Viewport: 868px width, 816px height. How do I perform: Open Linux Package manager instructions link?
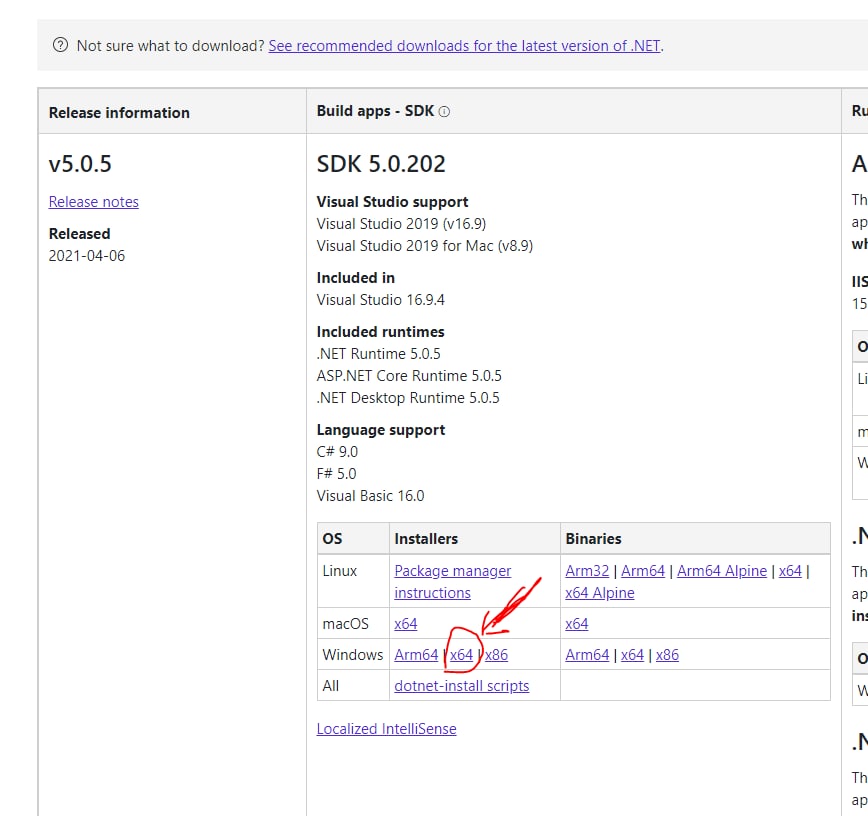(x=452, y=581)
